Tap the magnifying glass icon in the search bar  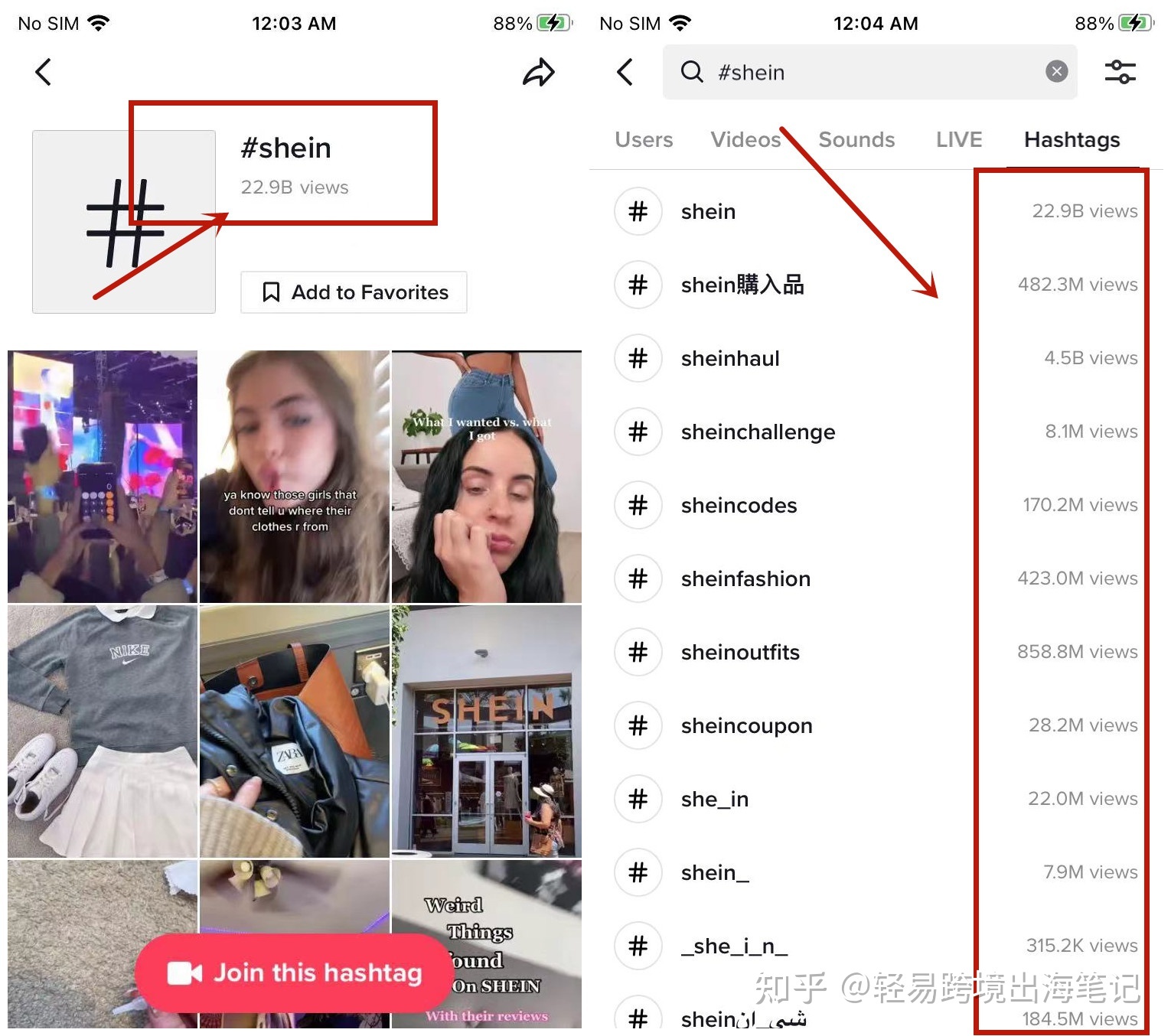tap(692, 72)
